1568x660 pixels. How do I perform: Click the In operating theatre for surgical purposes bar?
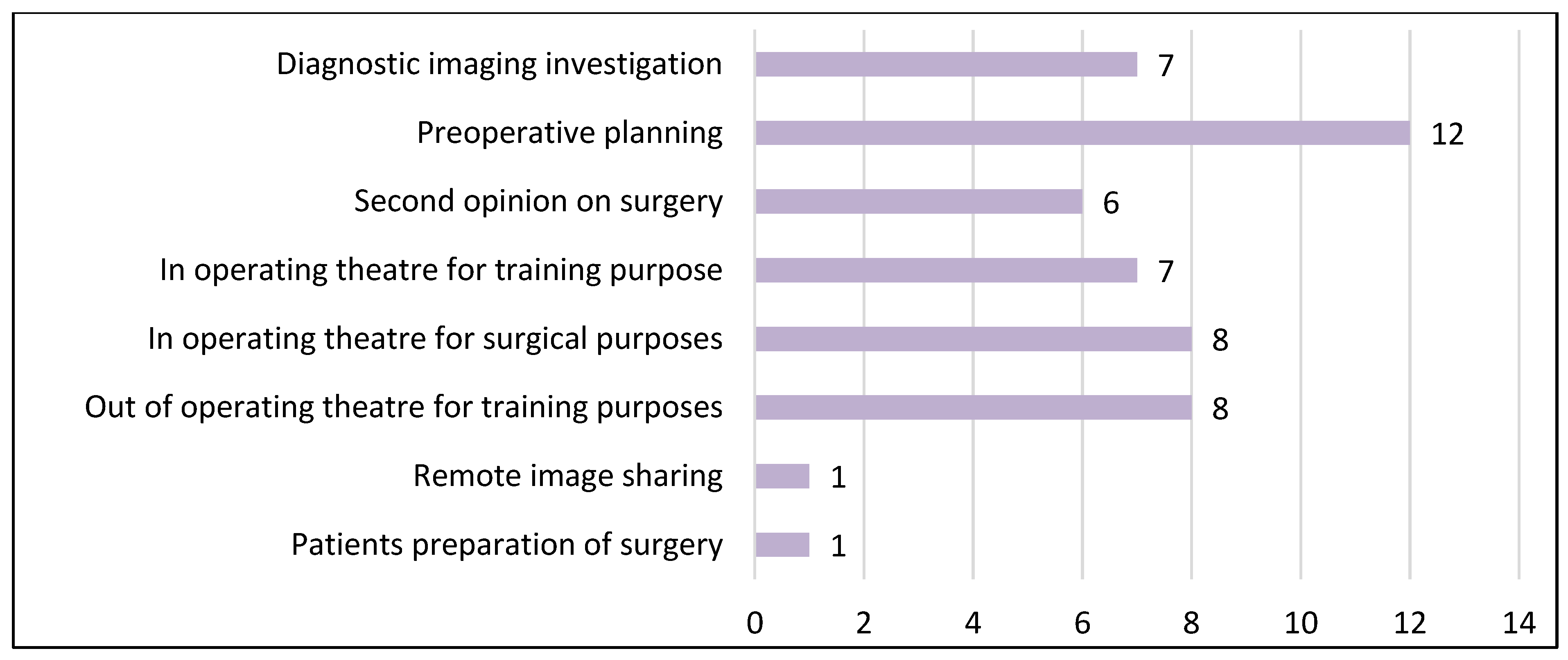click(973, 339)
